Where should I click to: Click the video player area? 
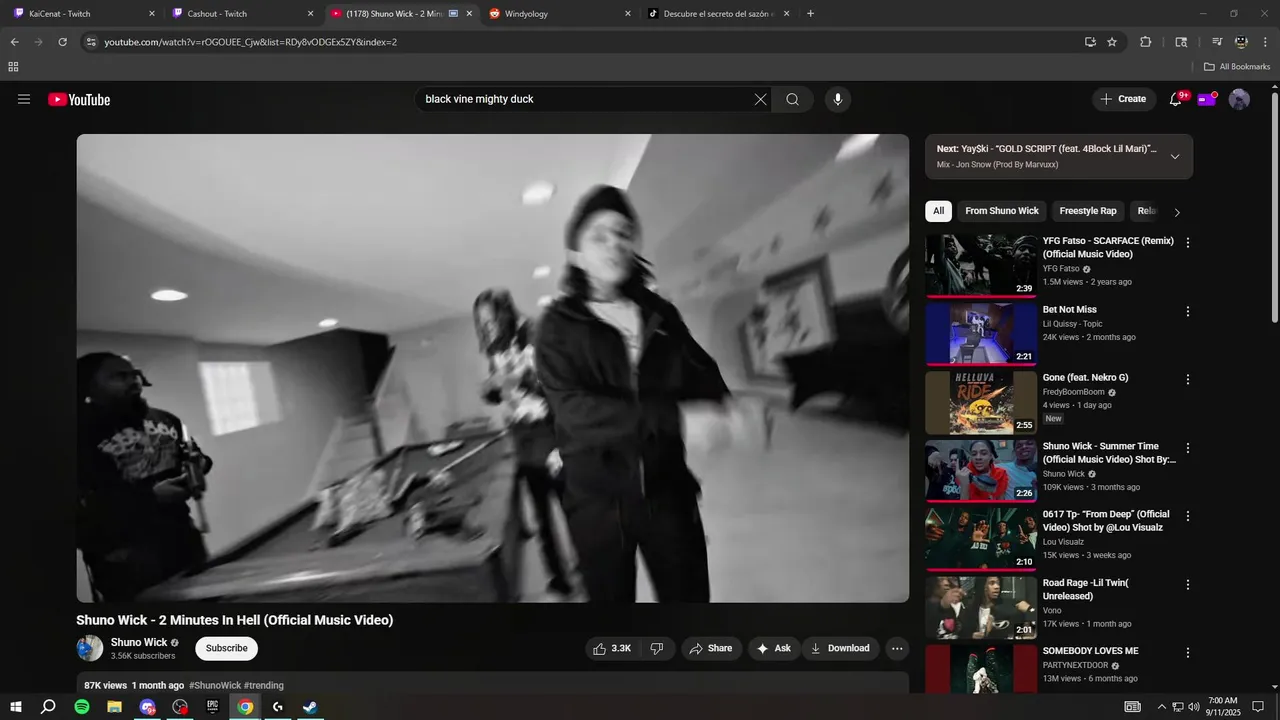pos(492,368)
